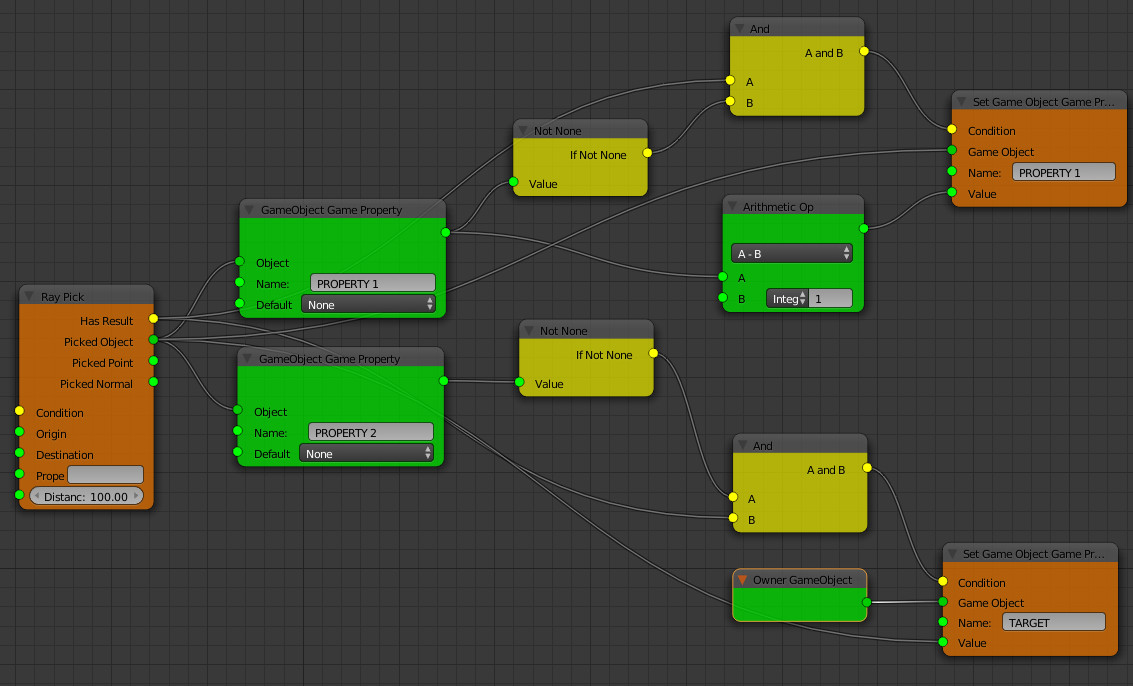Collapse the Ray Pick node
The width and height of the screenshot is (1133, 686).
[30, 297]
